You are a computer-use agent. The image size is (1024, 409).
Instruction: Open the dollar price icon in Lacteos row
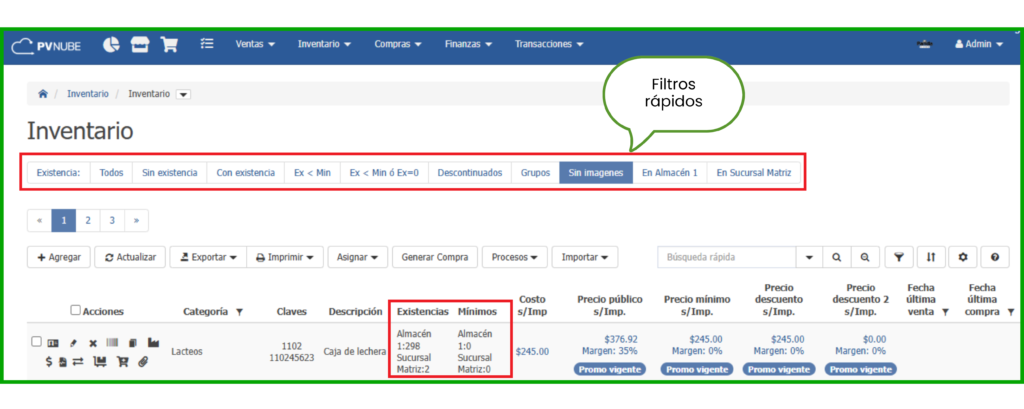[x=49, y=361]
